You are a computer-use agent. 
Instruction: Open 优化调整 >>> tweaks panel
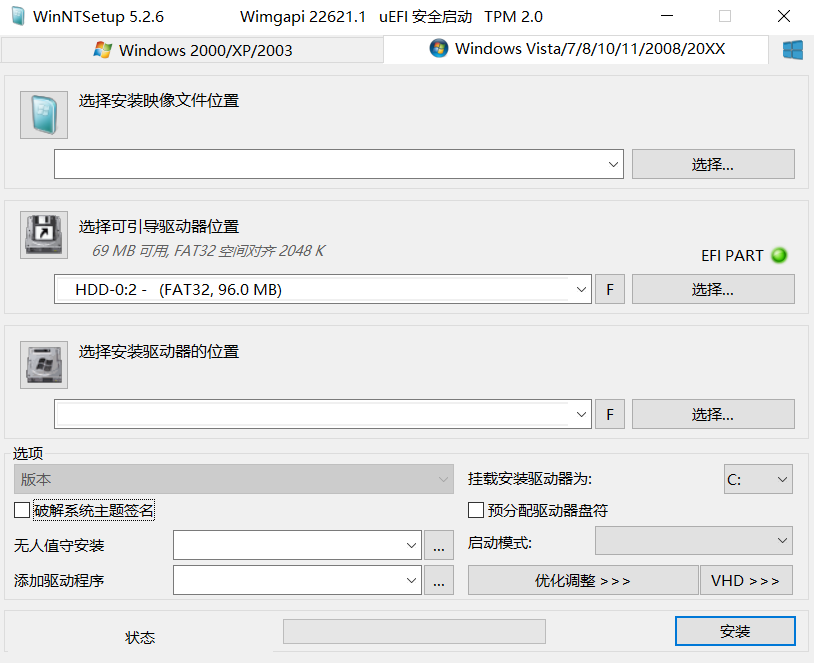[x=583, y=580]
